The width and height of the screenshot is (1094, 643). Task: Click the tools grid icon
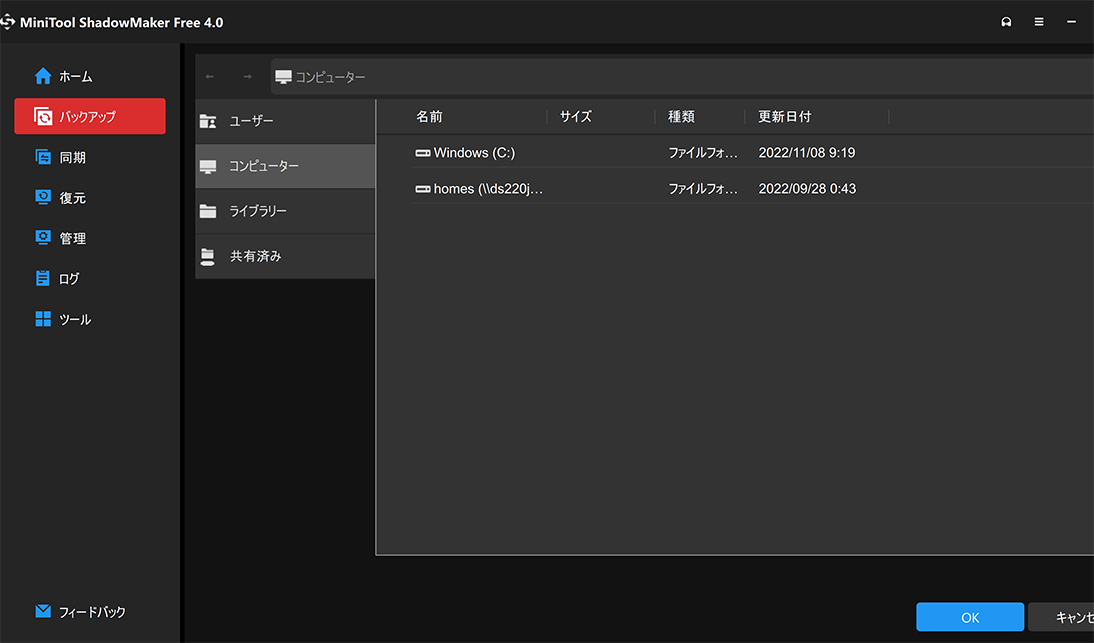[x=43, y=319]
